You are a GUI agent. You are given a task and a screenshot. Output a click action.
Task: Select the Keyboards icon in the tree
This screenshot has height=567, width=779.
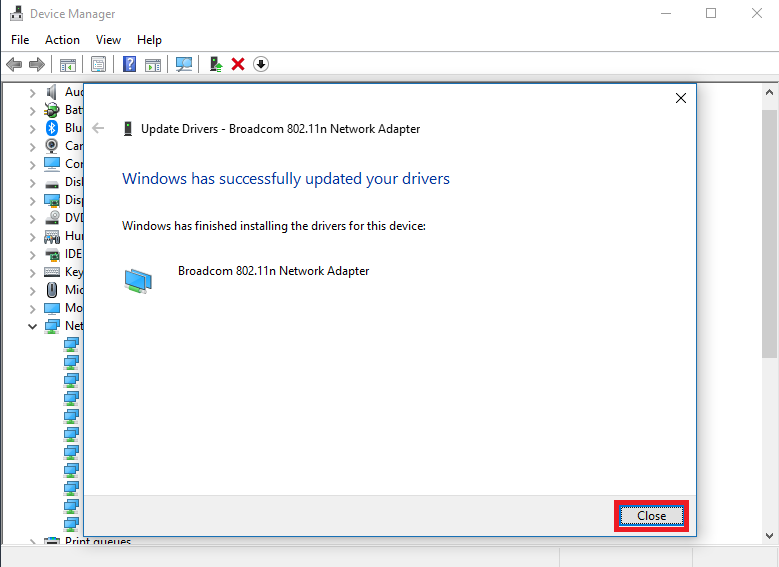pos(52,272)
